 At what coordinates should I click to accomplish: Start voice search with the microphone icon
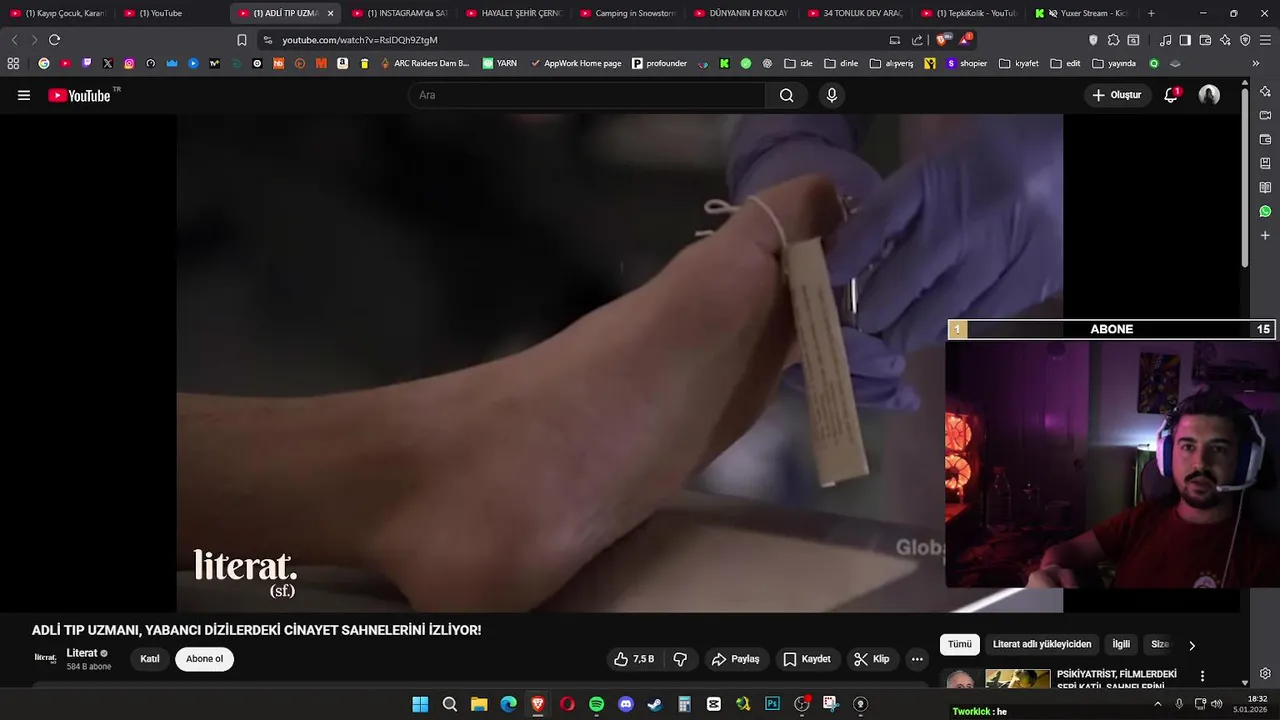coord(831,95)
